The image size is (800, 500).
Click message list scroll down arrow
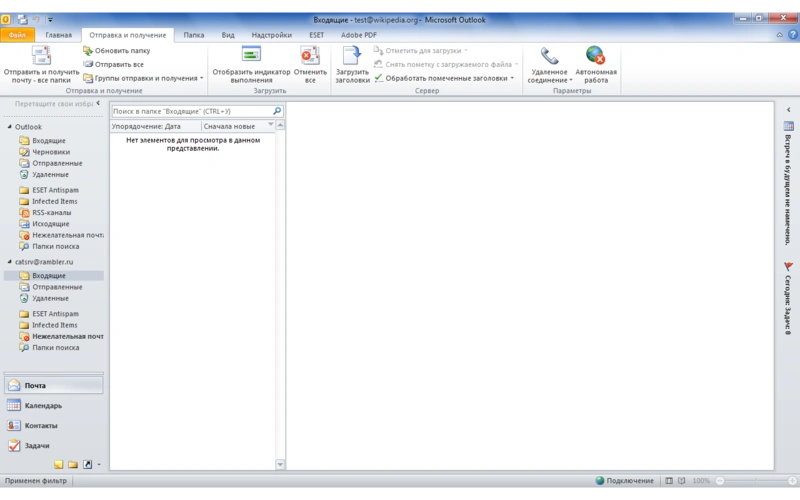[280, 464]
